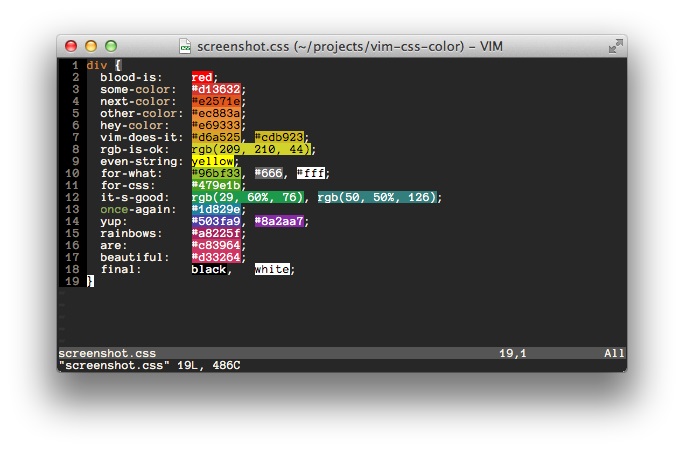The image size is (684, 451).
Task: Click the #e2571e highlighted color
Action: tap(216, 101)
